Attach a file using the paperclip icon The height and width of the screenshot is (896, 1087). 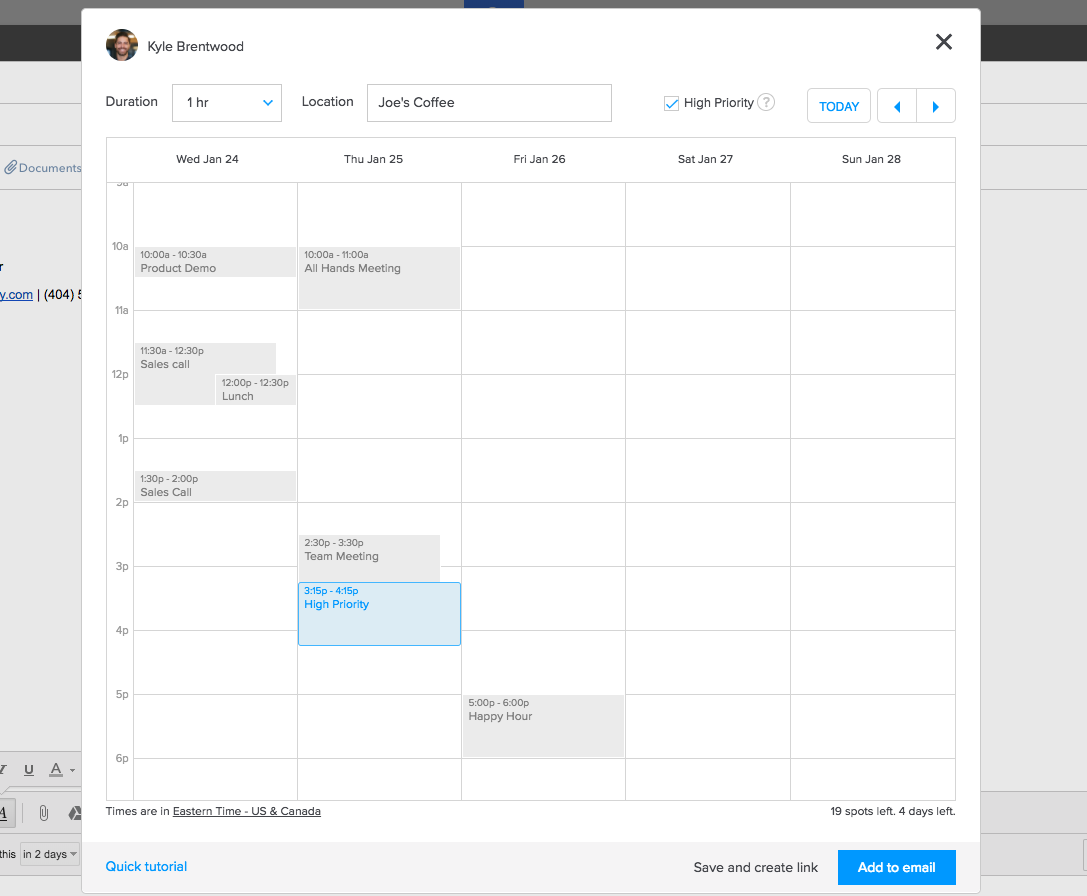point(43,813)
